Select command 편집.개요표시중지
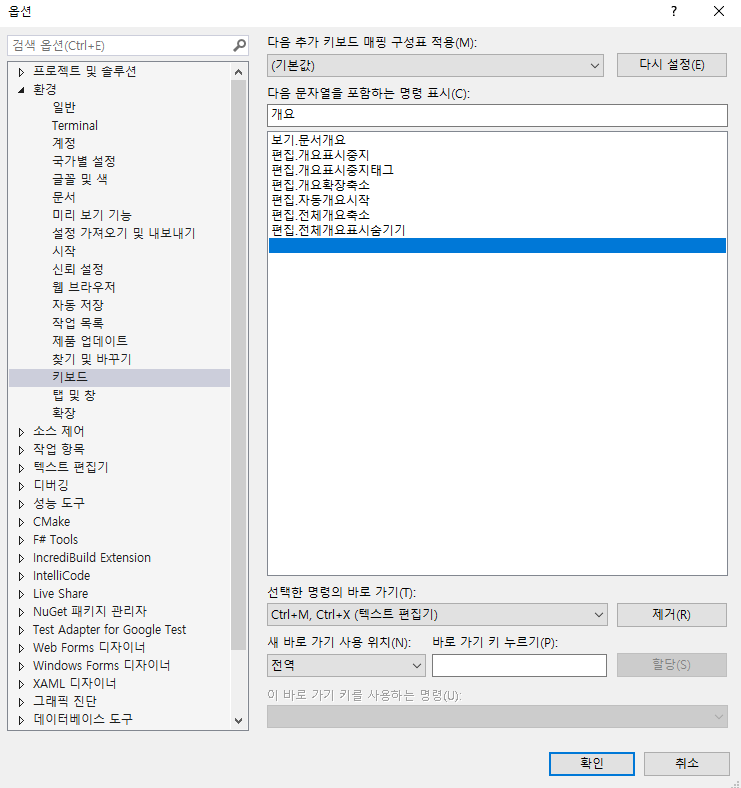Image resolution: width=741 pixels, height=788 pixels. [320, 155]
